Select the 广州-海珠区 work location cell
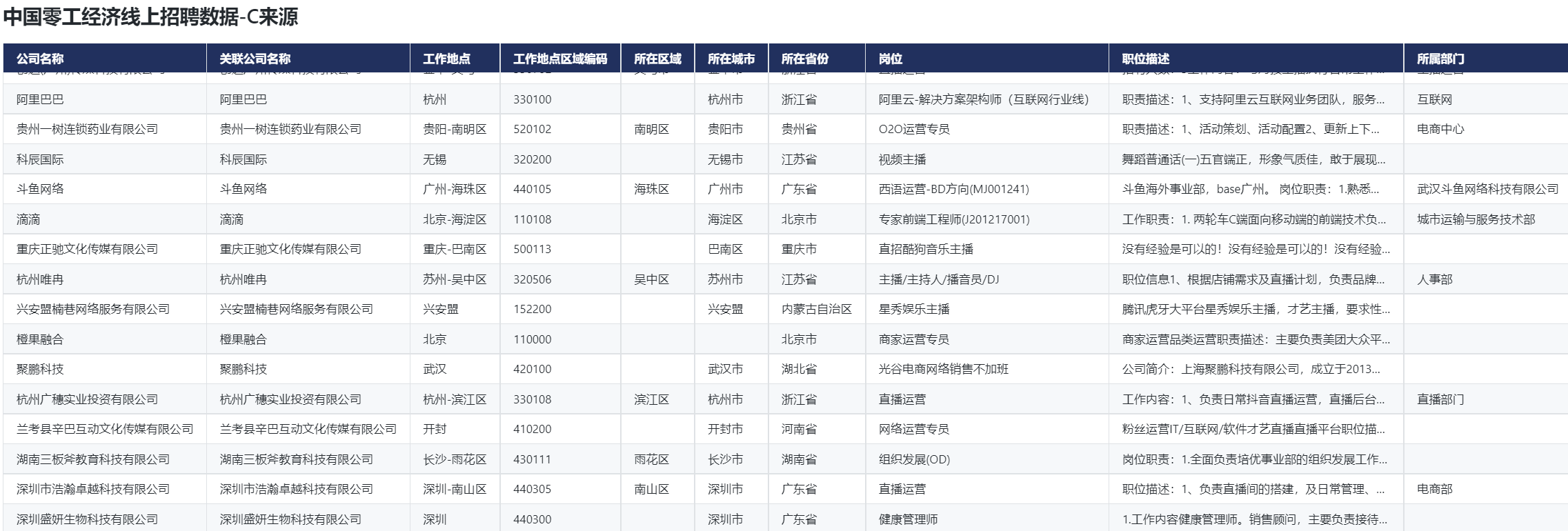The width and height of the screenshot is (1568, 531). 455,189
